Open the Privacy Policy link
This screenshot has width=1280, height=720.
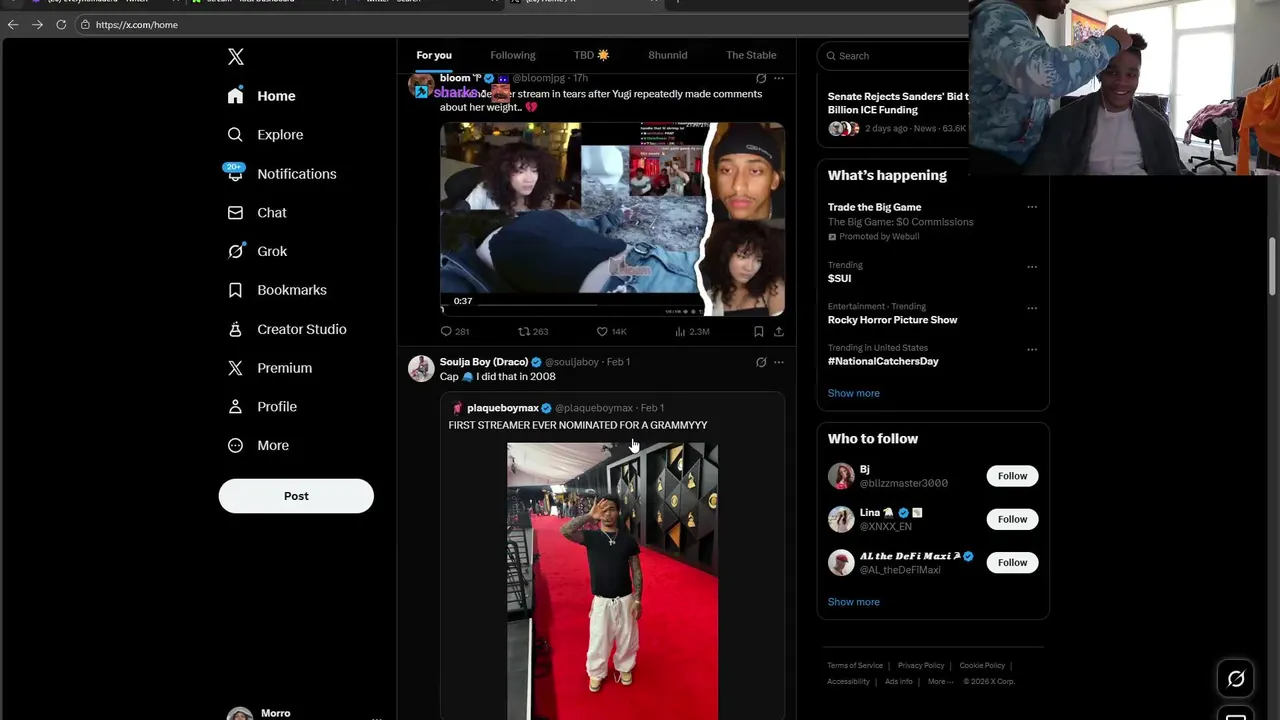921,666
